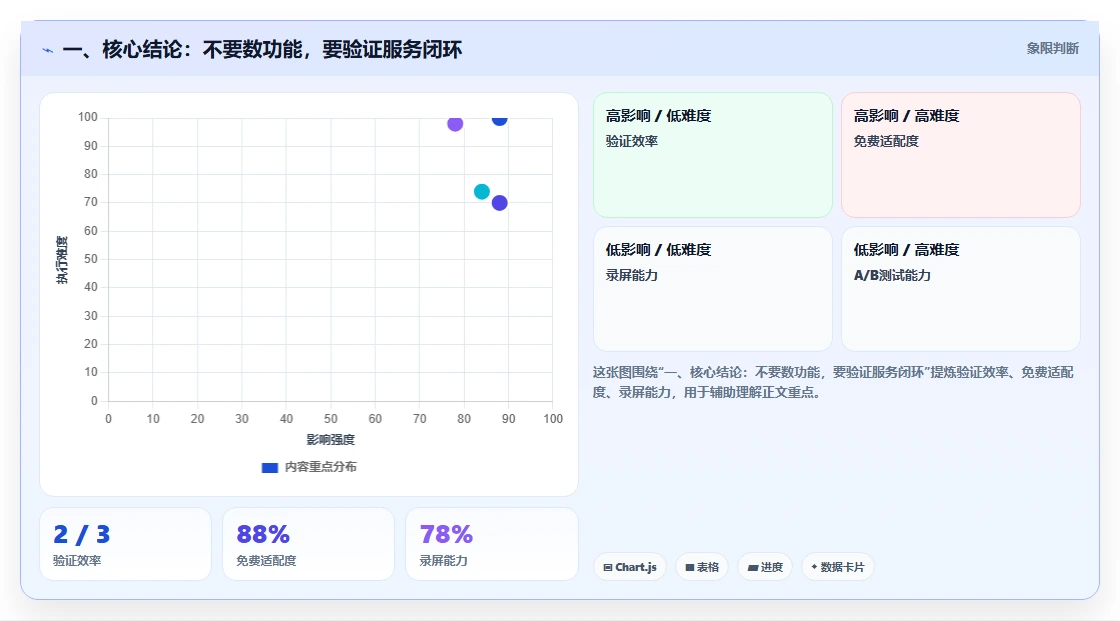Click the Chart.js tag chip
Screen dimensions: 1120x621
click(630, 567)
